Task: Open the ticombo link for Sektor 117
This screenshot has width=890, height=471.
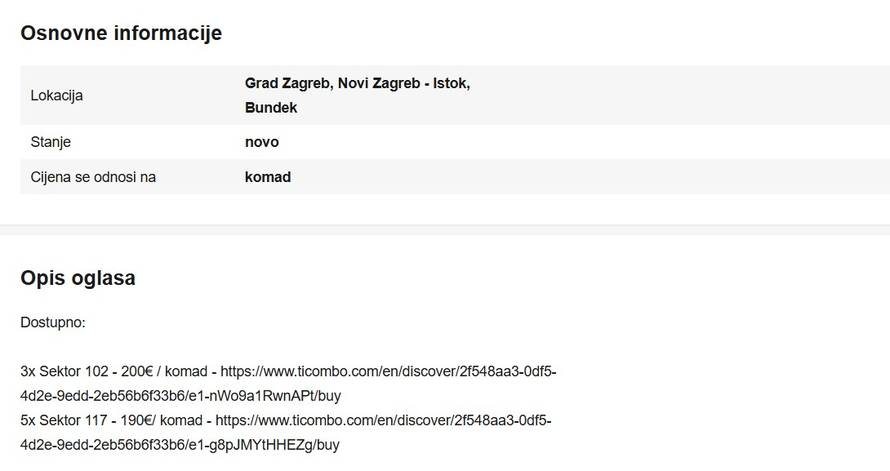Action: tap(383, 420)
